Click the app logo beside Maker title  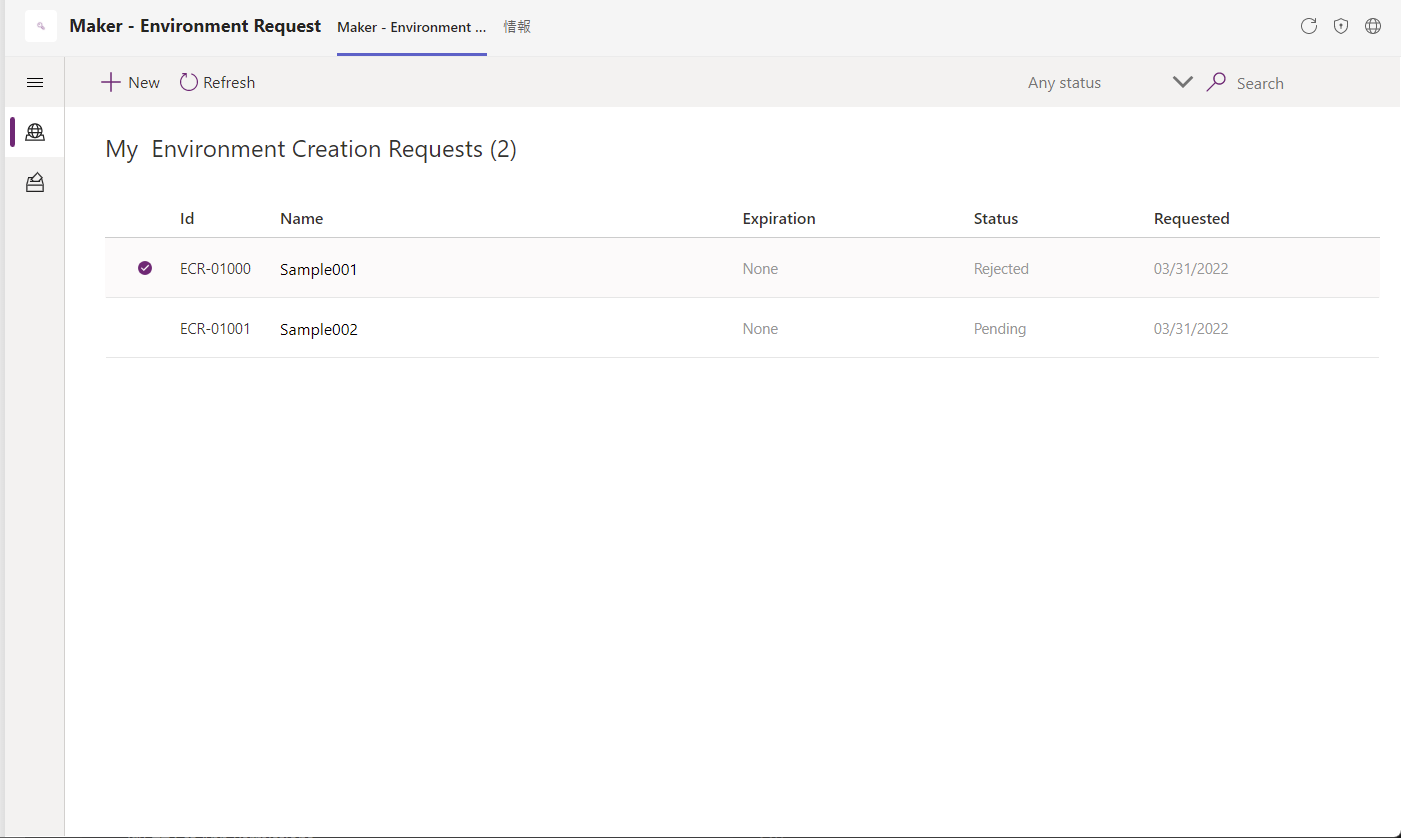41,26
